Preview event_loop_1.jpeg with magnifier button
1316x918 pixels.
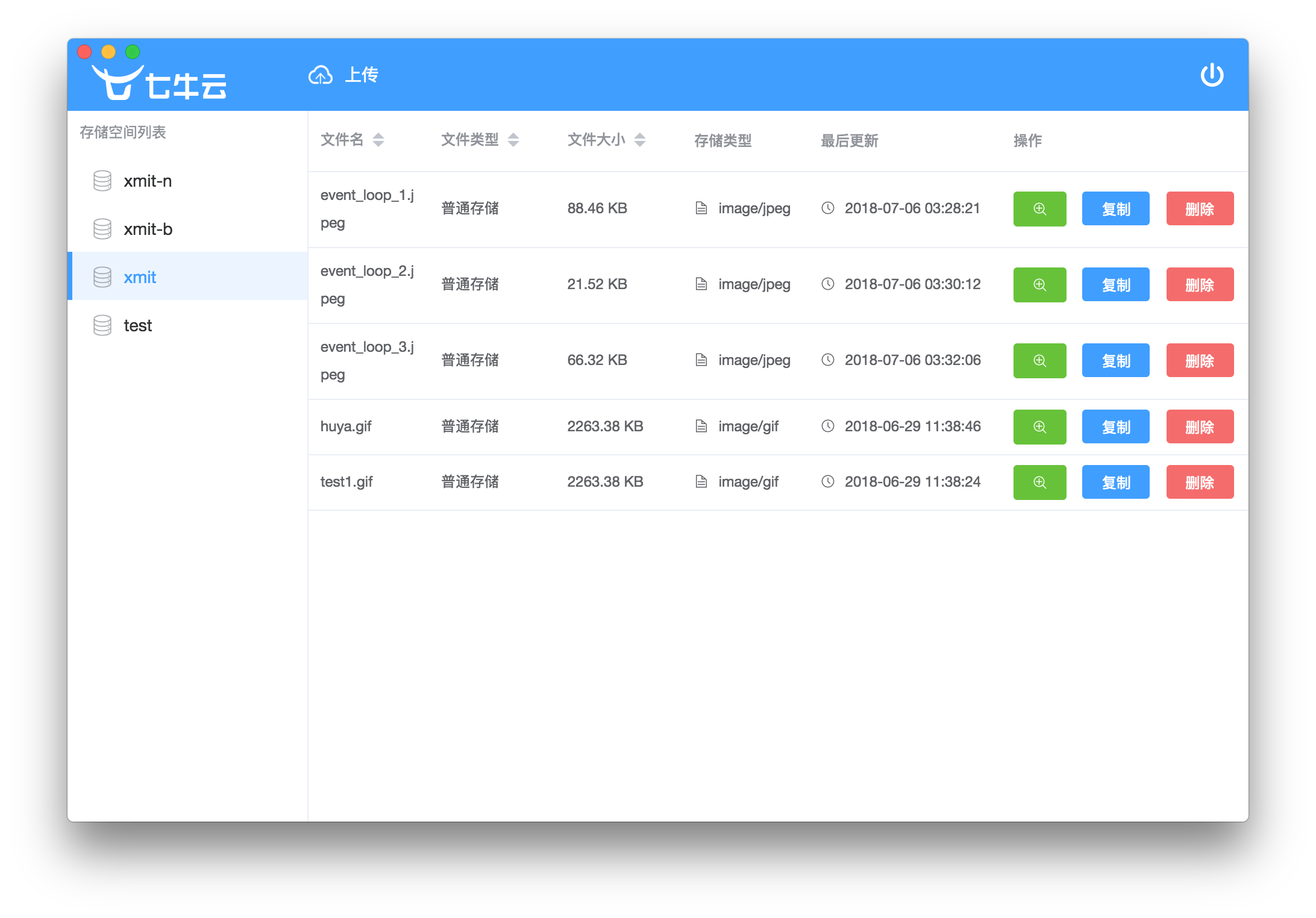[x=1039, y=209]
